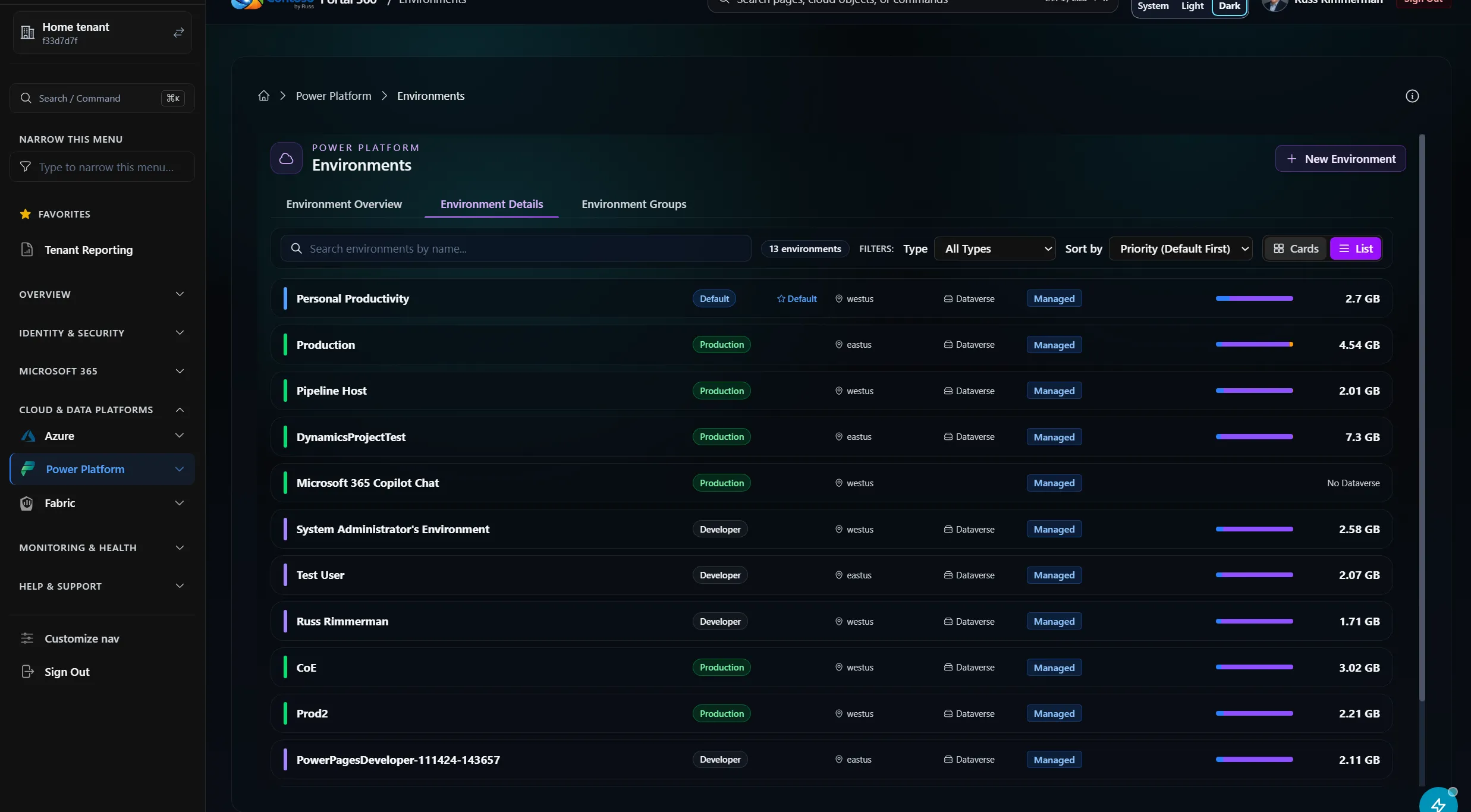This screenshot has width=1471, height=812.
Task: Click storage bar on the 4.54 GB row
Action: (1254, 344)
